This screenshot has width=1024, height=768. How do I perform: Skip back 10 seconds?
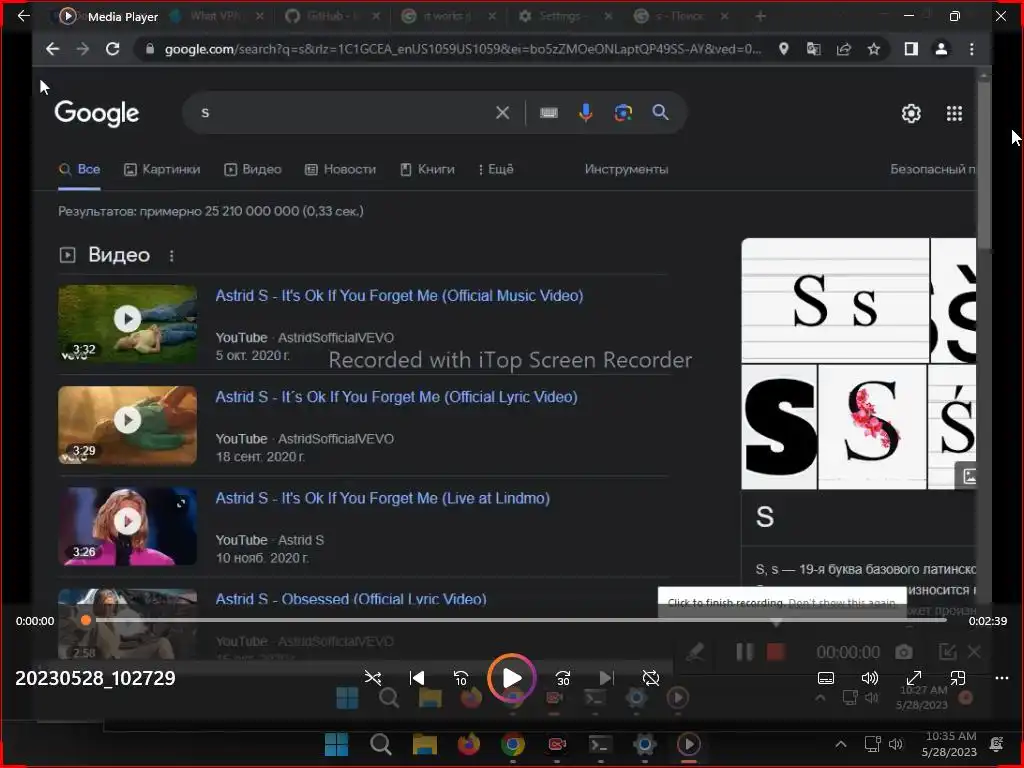(461, 678)
